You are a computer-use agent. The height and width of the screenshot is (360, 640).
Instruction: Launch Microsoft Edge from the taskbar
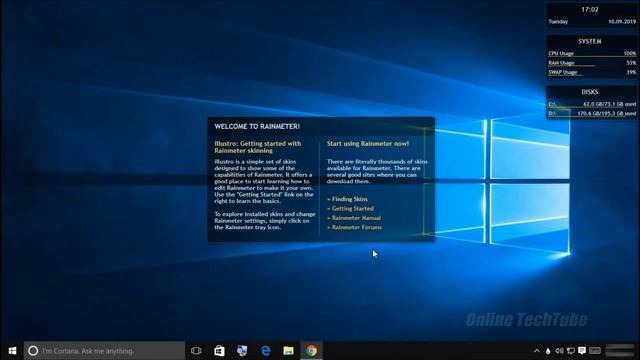pyautogui.click(x=266, y=351)
